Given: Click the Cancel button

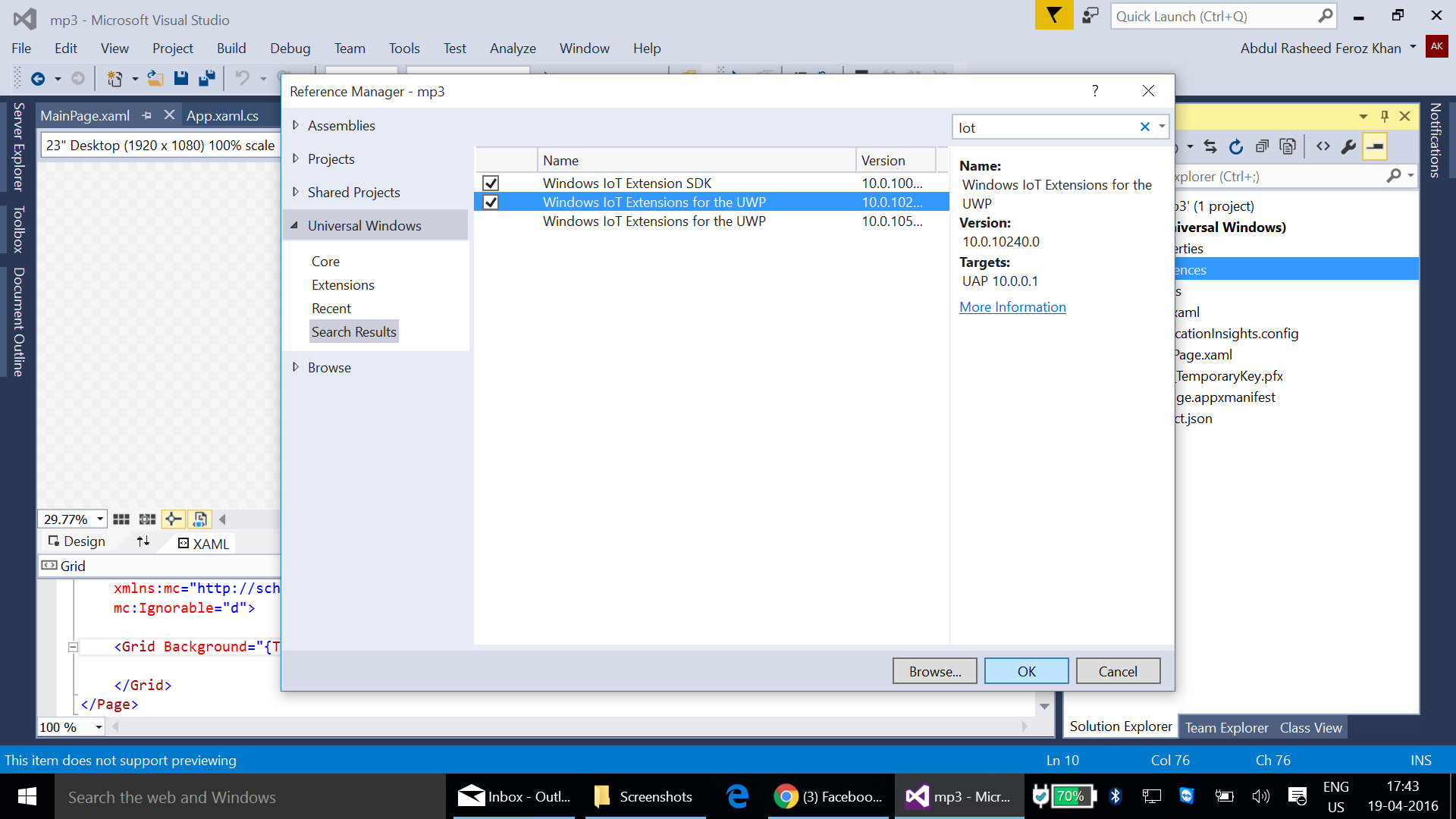Looking at the screenshot, I should coord(1118,671).
